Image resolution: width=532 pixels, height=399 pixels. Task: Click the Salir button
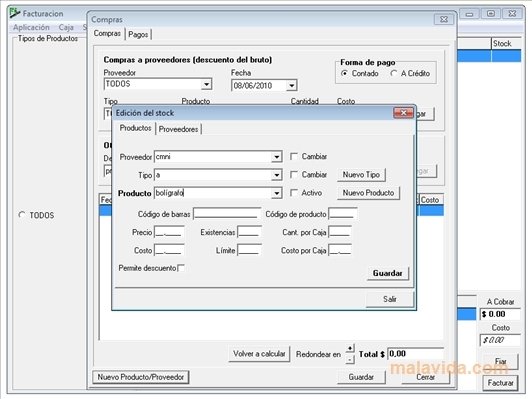(390, 299)
